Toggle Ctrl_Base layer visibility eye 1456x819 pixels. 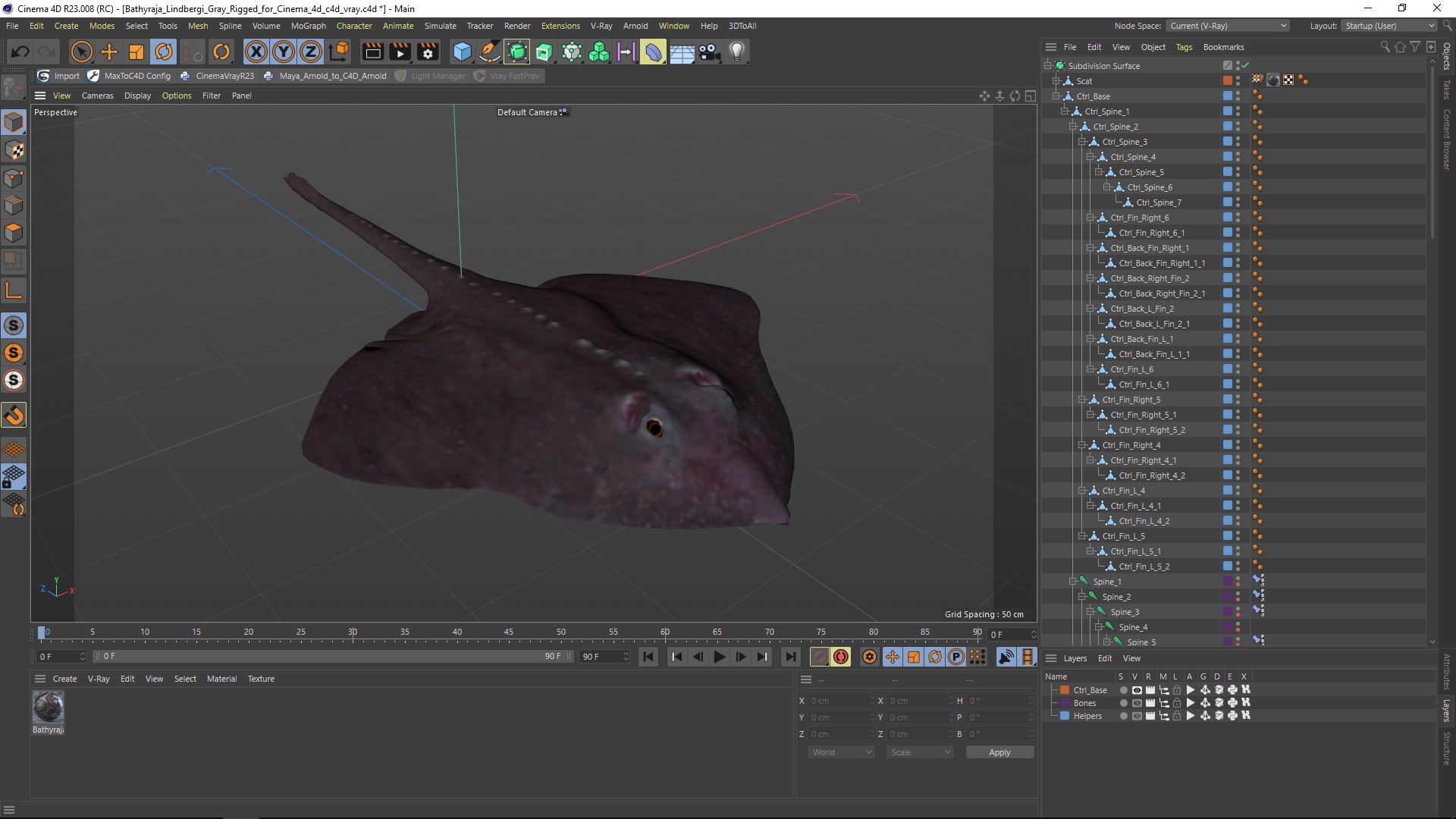click(1136, 690)
